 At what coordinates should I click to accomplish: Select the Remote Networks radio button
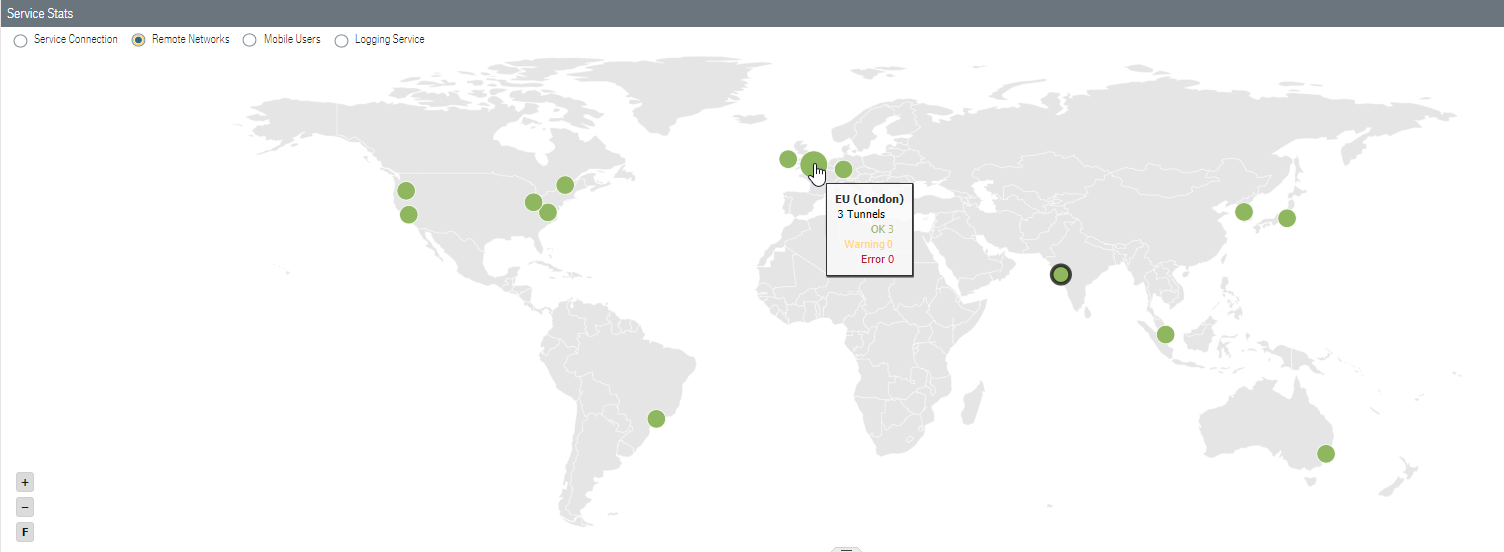click(139, 41)
